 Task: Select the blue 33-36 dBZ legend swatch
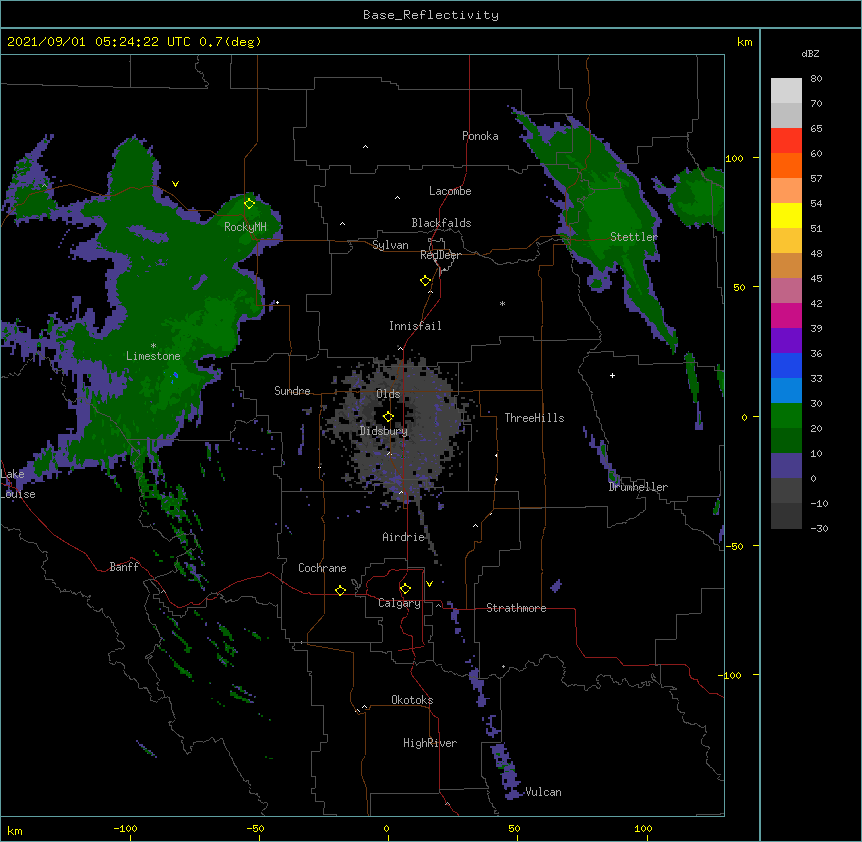pyautogui.click(x=786, y=365)
